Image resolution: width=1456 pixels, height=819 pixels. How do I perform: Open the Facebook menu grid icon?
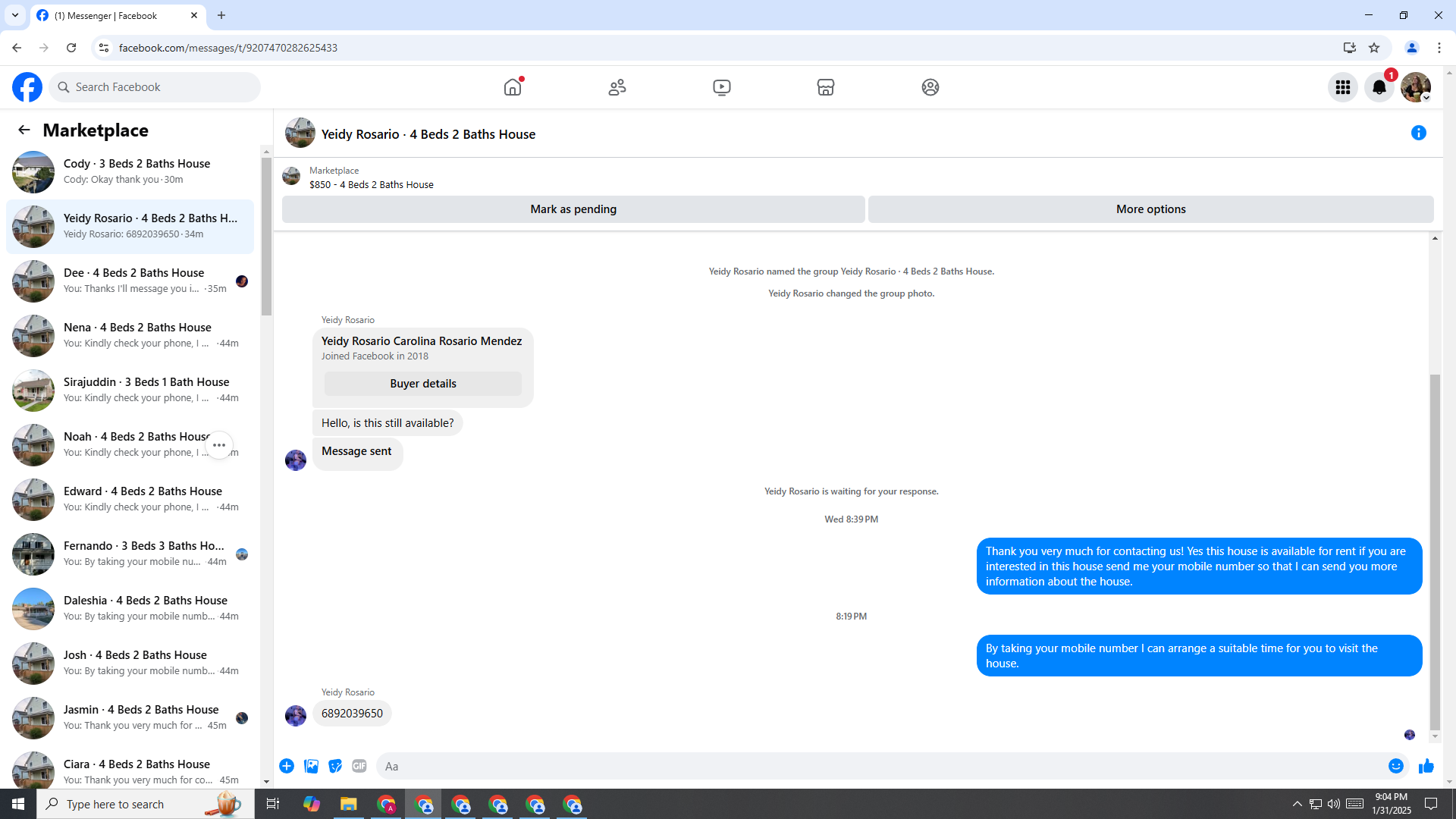click(1343, 87)
